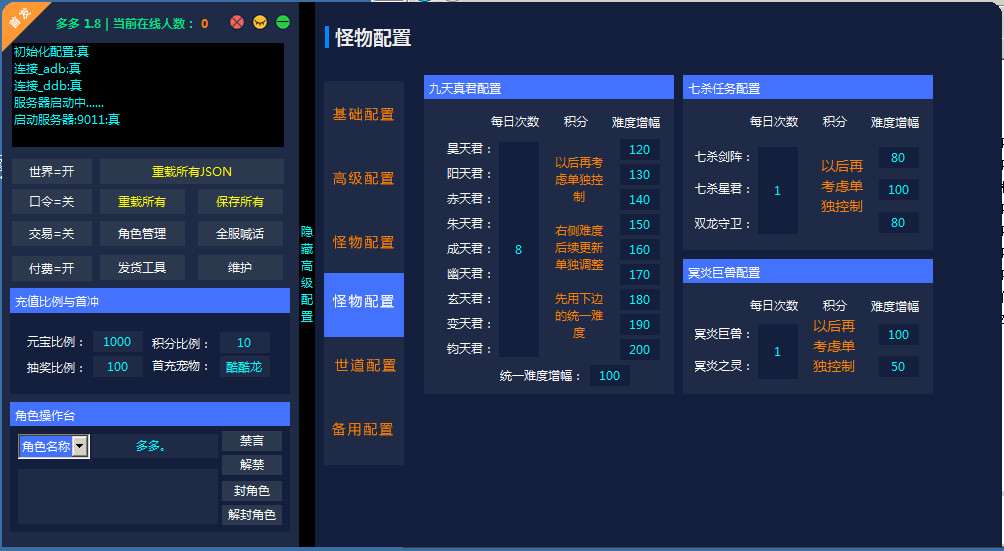Edit 阳天君 difficulty value 130
1004x551 pixels.
pyautogui.click(x=640, y=175)
